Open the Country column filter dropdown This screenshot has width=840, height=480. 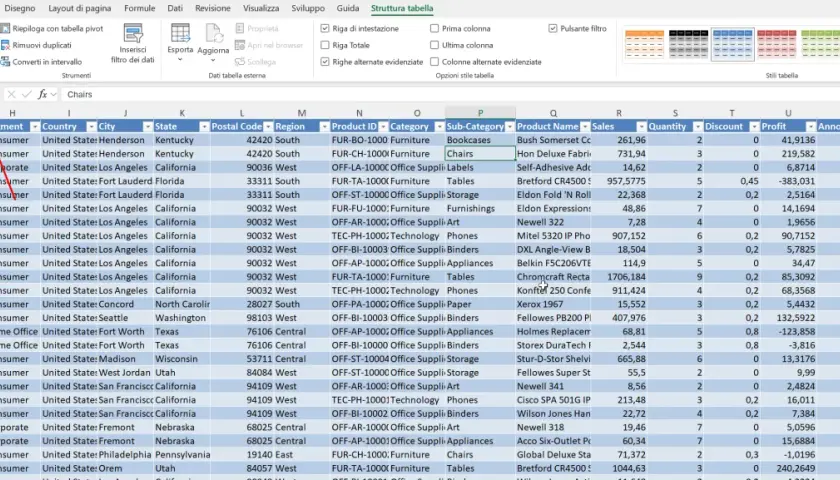pyautogui.click(x=91, y=126)
